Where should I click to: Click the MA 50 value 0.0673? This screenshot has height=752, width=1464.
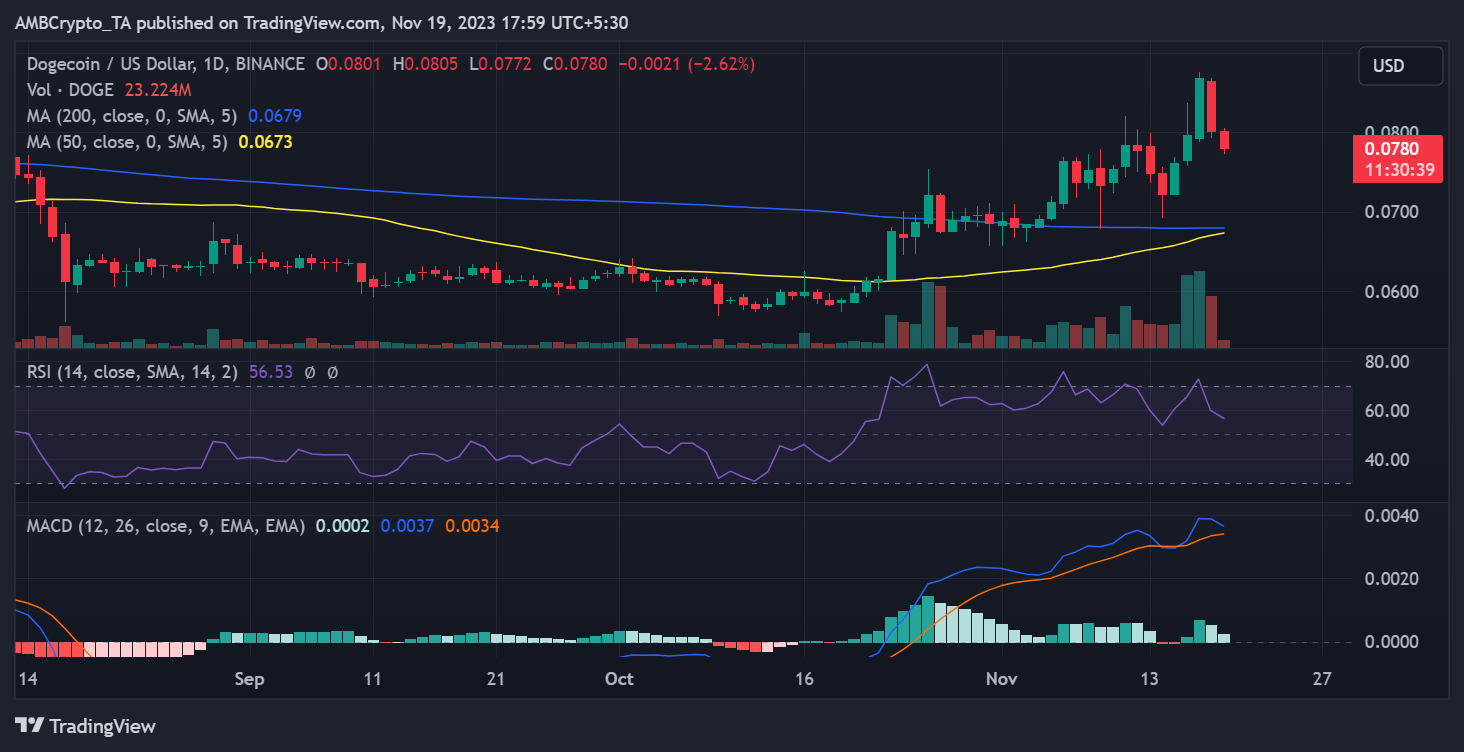265,142
